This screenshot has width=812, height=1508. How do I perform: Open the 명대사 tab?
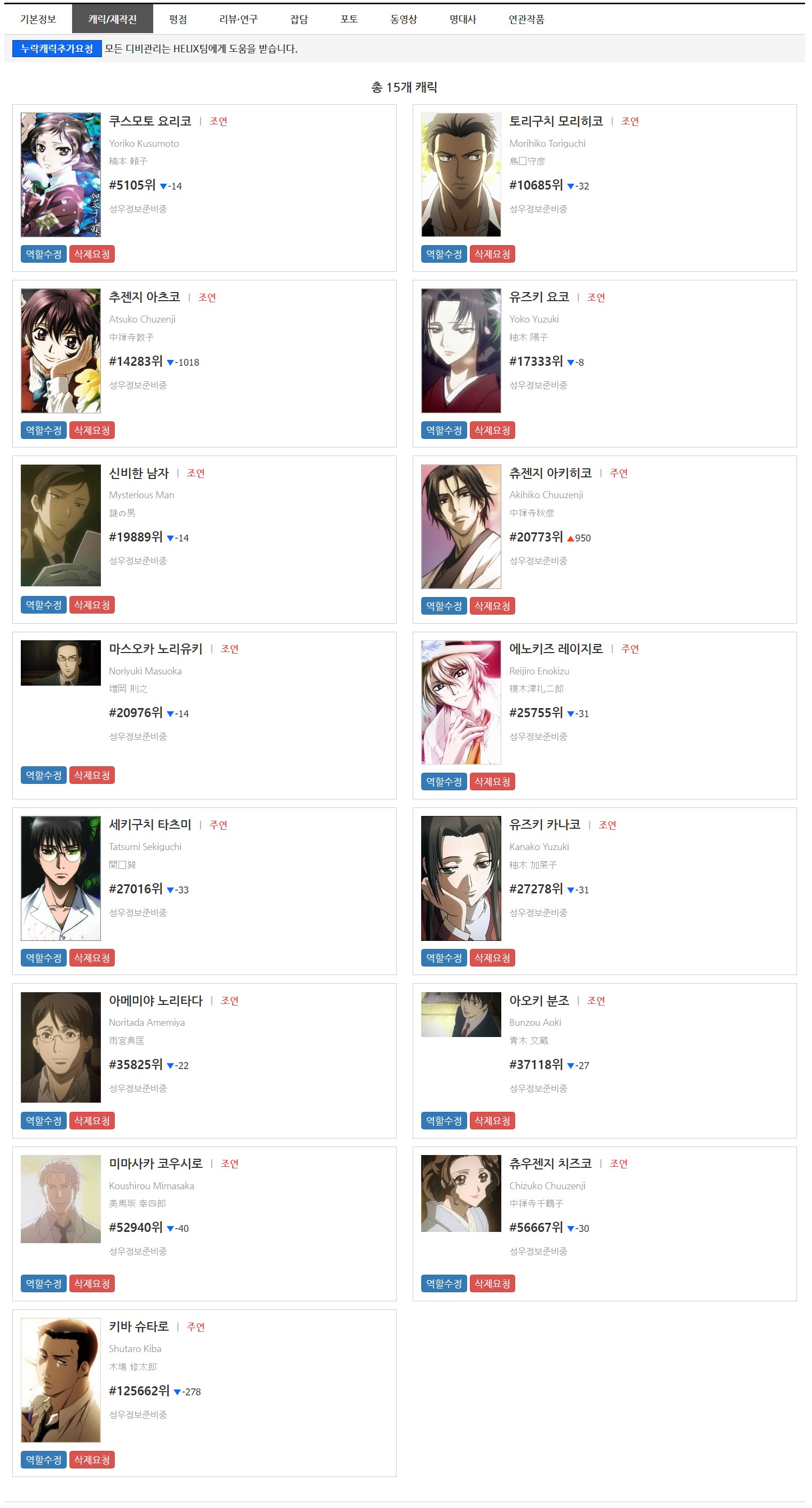click(x=463, y=19)
